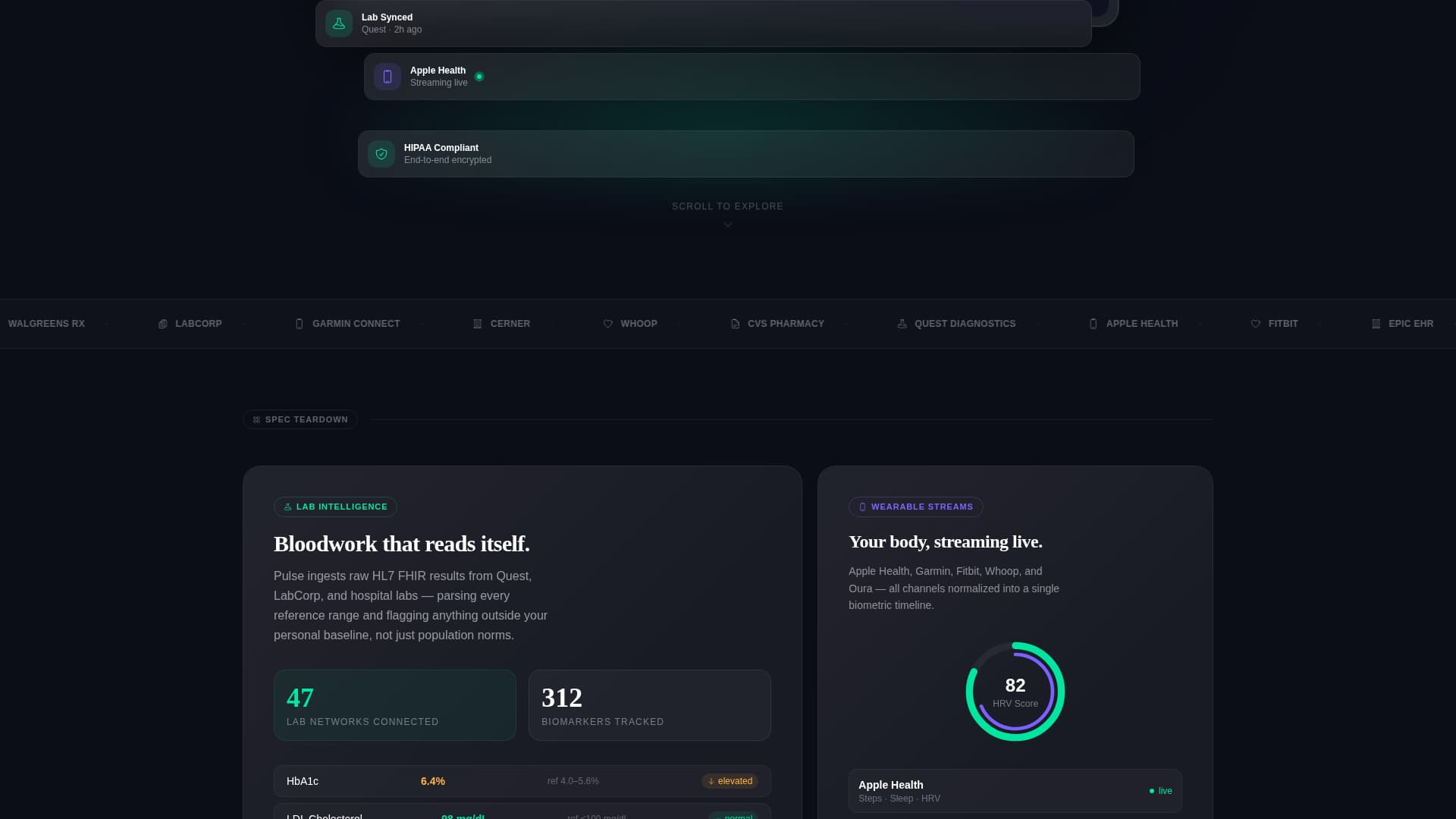Screen dimensions: 1456x819
Task: Click the Cerner building icon
Action: pos(477,324)
